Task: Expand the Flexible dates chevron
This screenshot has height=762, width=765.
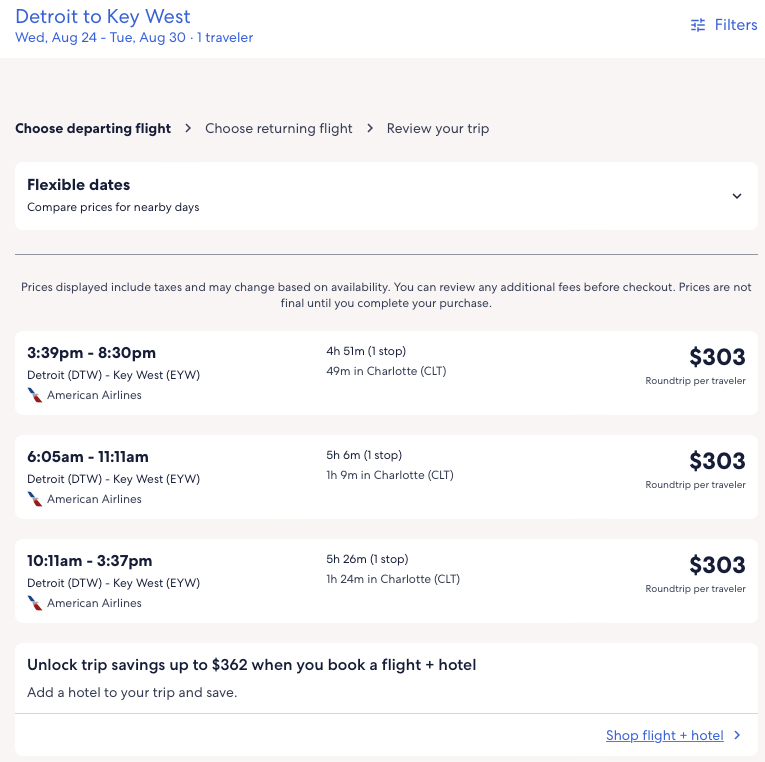Action: (x=737, y=196)
